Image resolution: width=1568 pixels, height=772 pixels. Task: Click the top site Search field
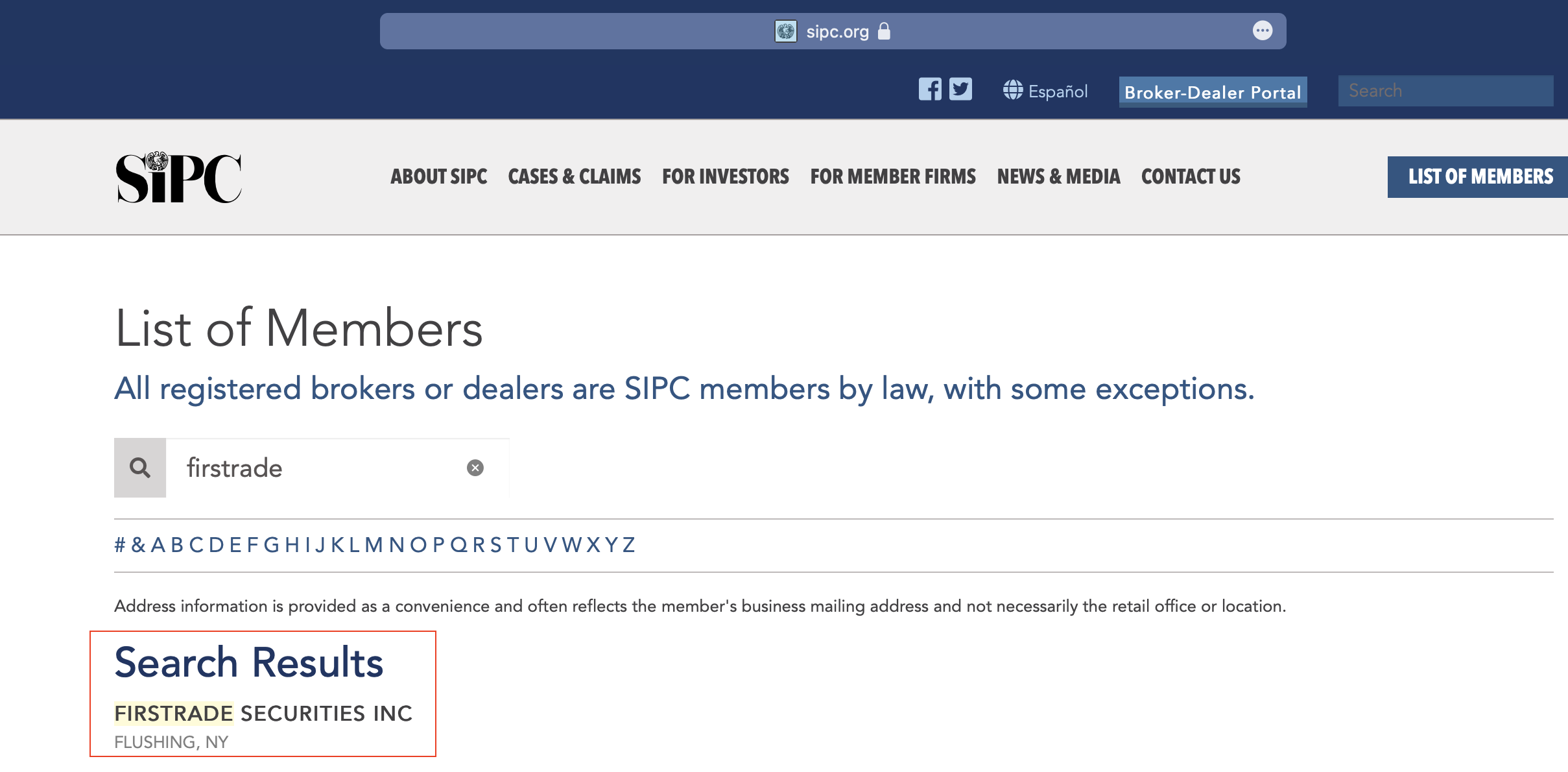[1445, 91]
